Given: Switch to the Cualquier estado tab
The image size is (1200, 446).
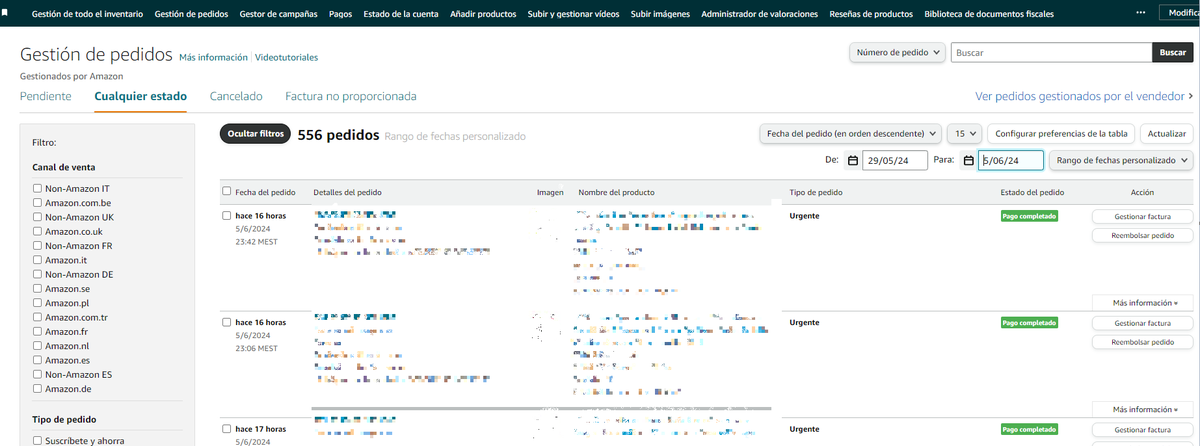Looking at the screenshot, I should click(x=140, y=96).
